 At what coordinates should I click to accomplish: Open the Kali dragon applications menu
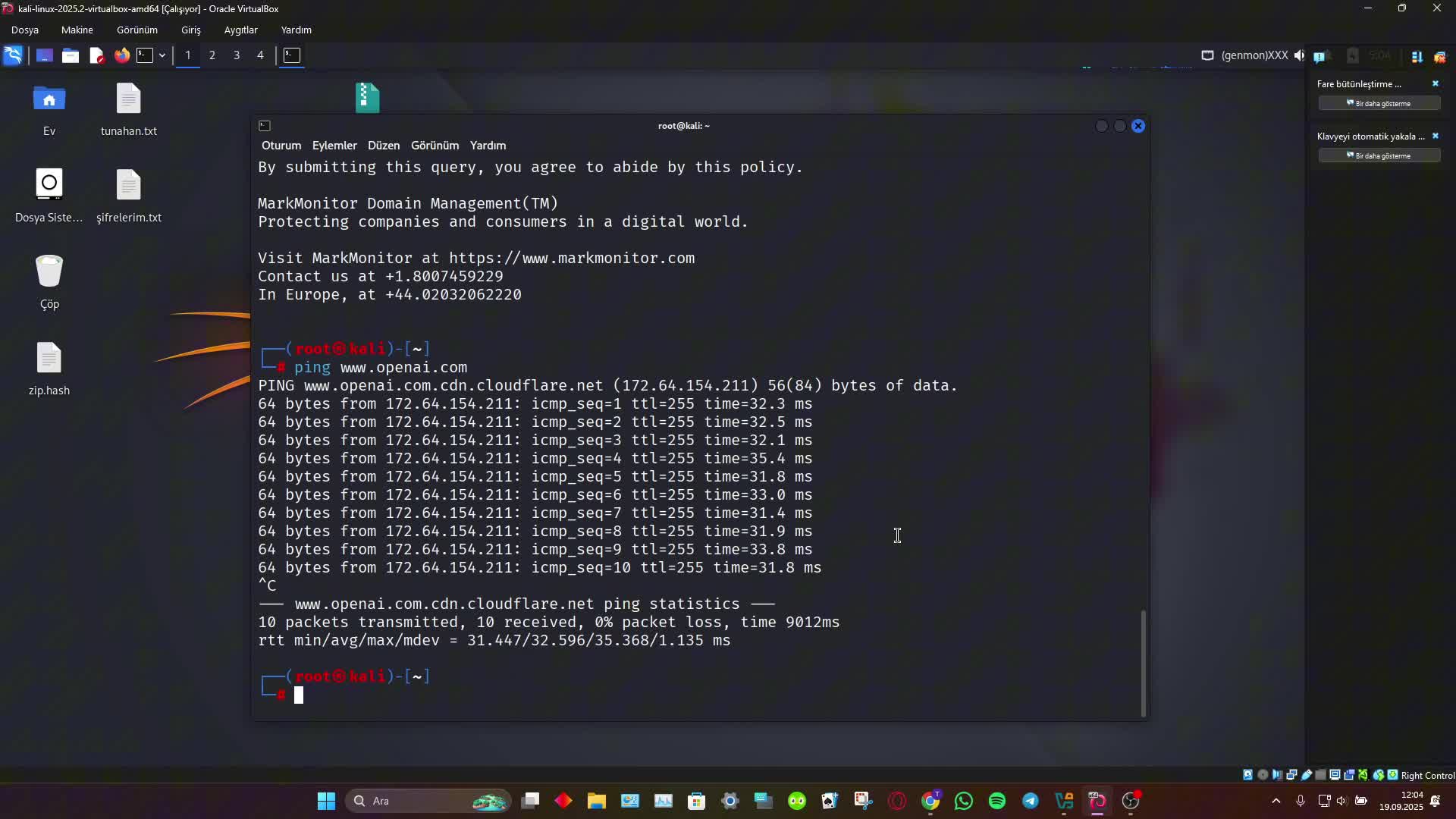pyautogui.click(x=13, y=55)
